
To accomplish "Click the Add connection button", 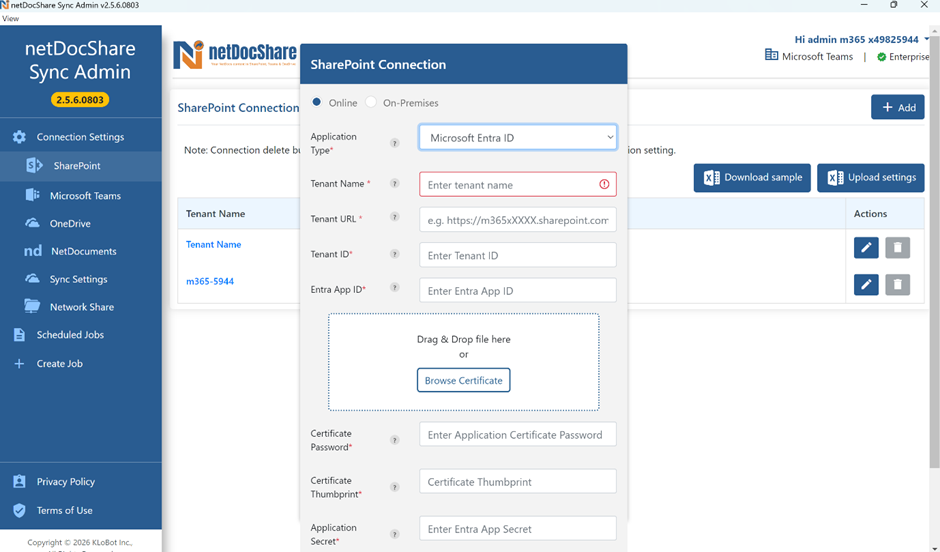I will coord(897,107).
